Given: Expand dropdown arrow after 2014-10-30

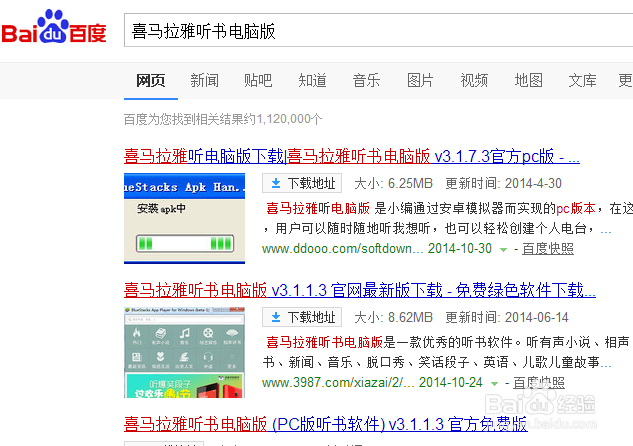Looking at the screenshot, I should (x=503, y=249).
